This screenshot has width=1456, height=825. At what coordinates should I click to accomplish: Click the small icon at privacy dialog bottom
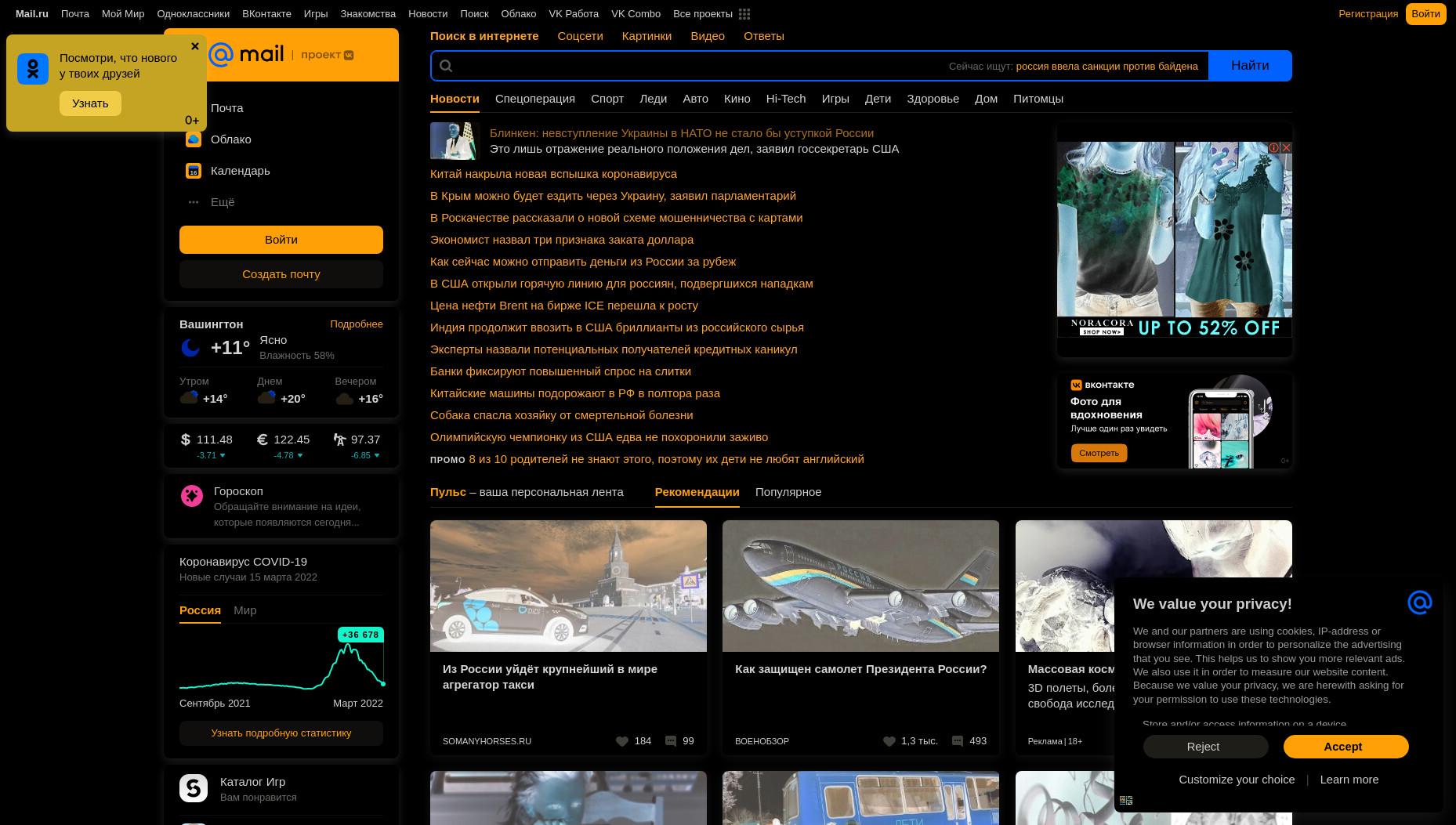click(1126, 800)
